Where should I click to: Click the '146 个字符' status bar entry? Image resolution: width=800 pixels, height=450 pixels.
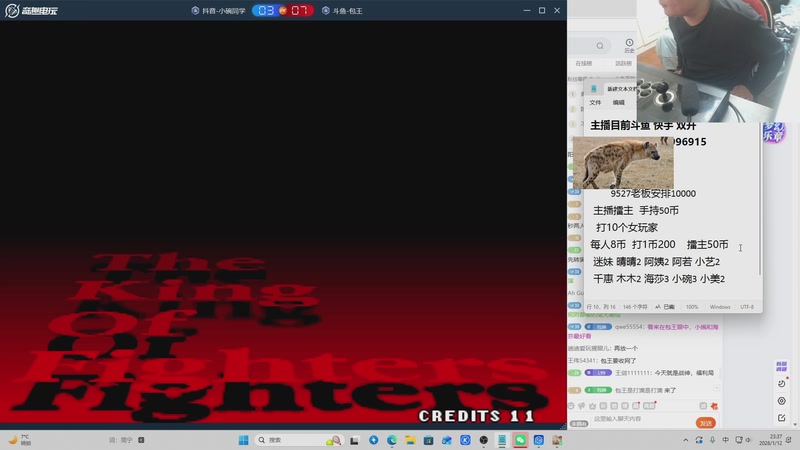[x=635, y=307]
